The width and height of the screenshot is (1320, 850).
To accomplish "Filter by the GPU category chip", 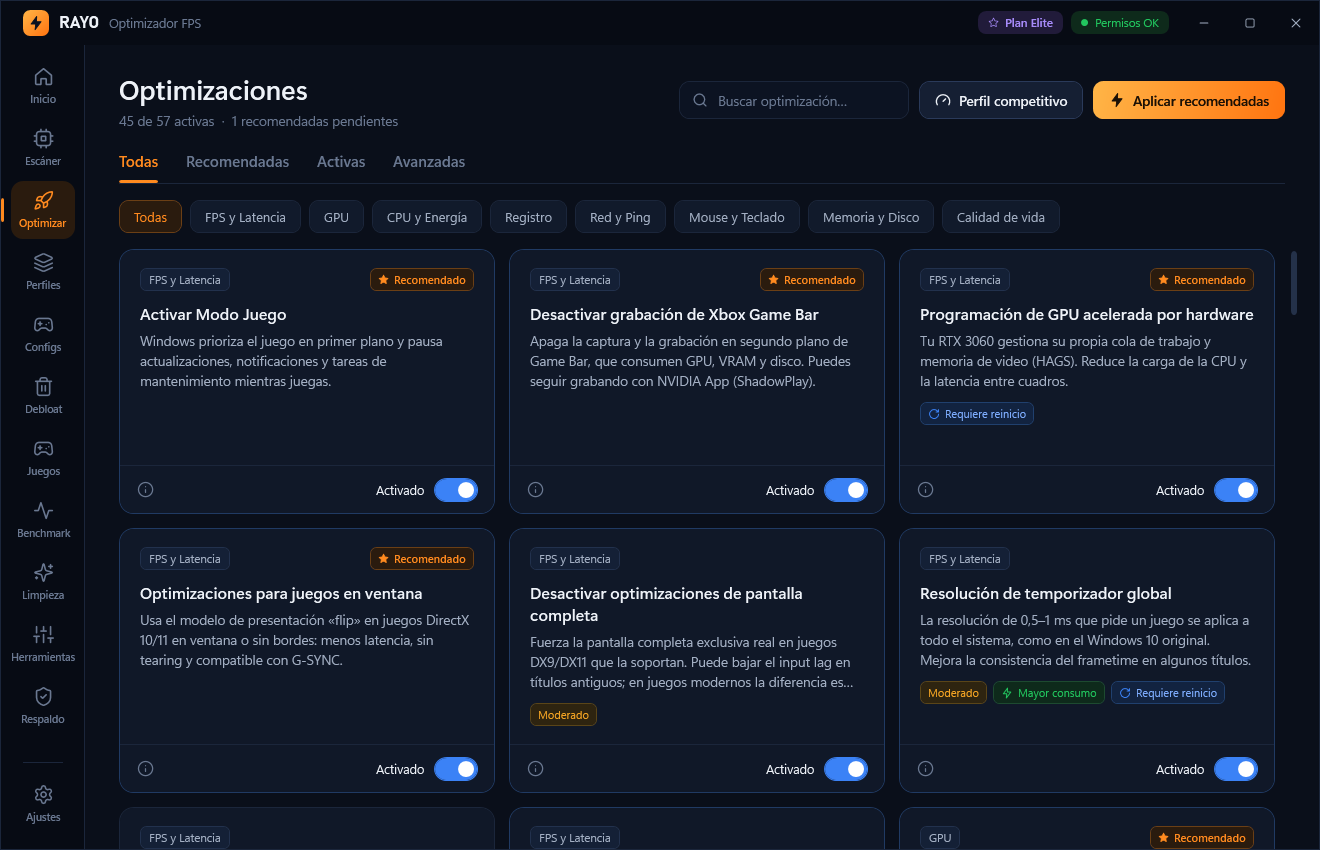I will click(336, 217).
